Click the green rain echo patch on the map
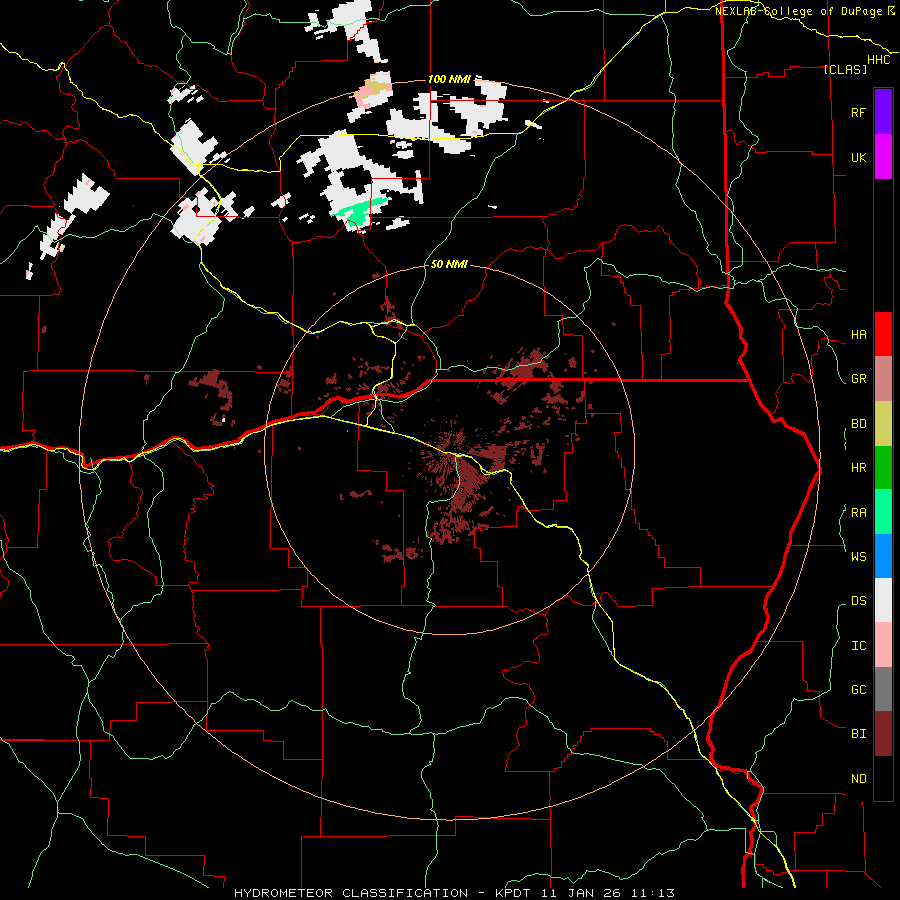Image resolution: width=900 pixels, height=900 pixels. click(x=358, y=212)
